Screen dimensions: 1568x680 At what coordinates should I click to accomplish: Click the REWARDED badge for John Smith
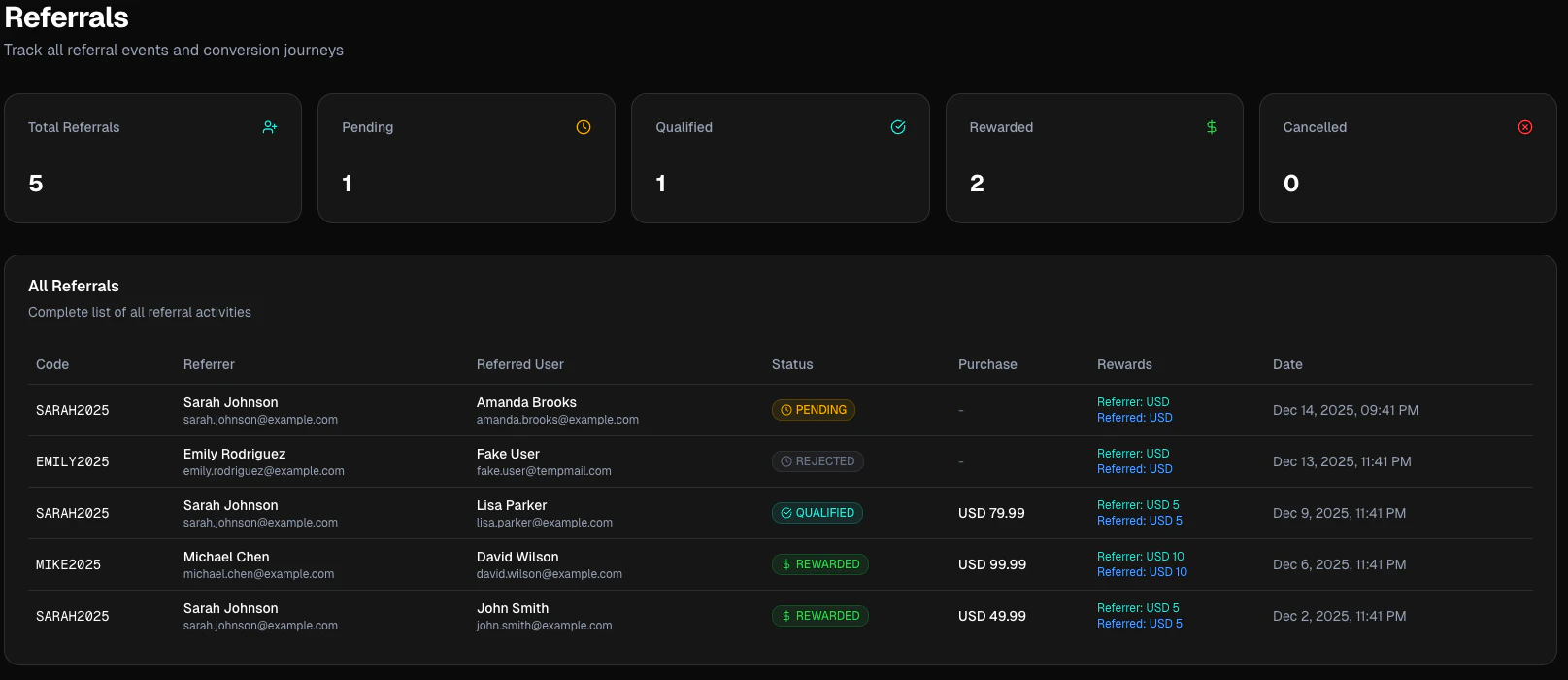pyautogui.click(x=820, y=616)
